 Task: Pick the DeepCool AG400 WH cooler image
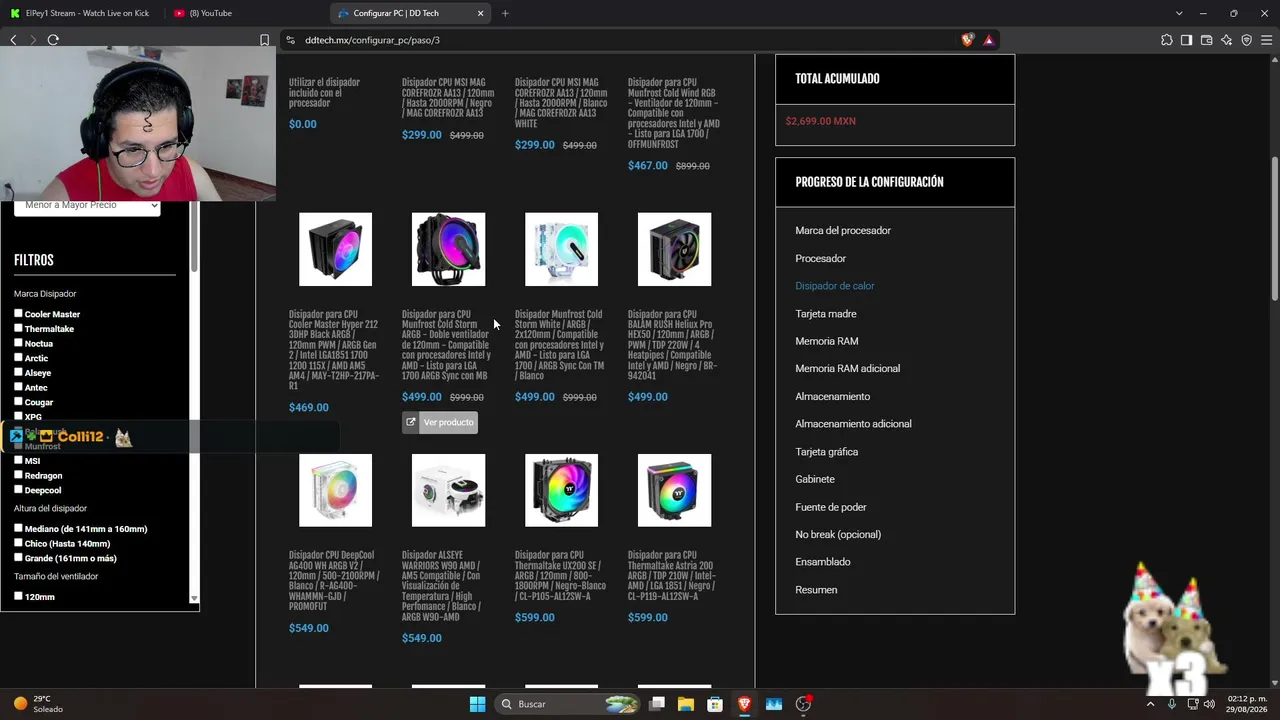[335, 490]
